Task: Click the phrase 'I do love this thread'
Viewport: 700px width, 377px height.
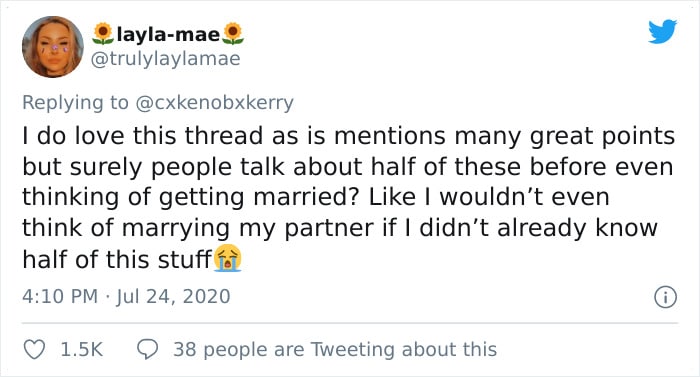Action: (x=142, y=136)
